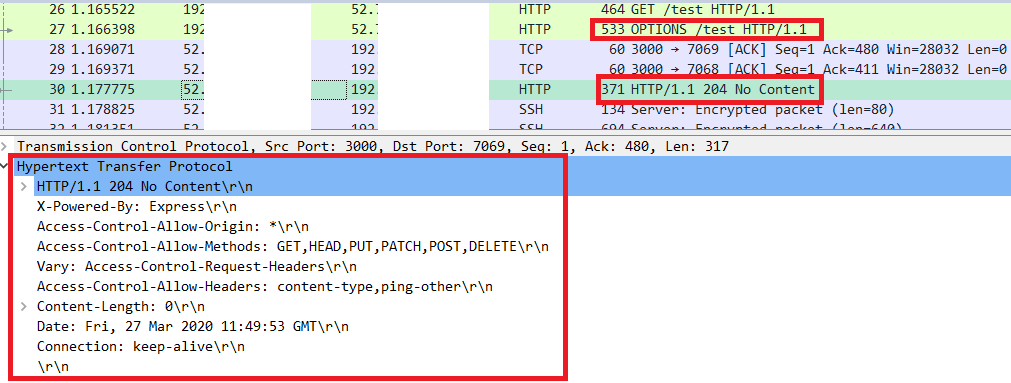This screenshot has width=1011, height=383.
Task: Select the Connection: keep-alive line
Action: (x=141, y=346)
